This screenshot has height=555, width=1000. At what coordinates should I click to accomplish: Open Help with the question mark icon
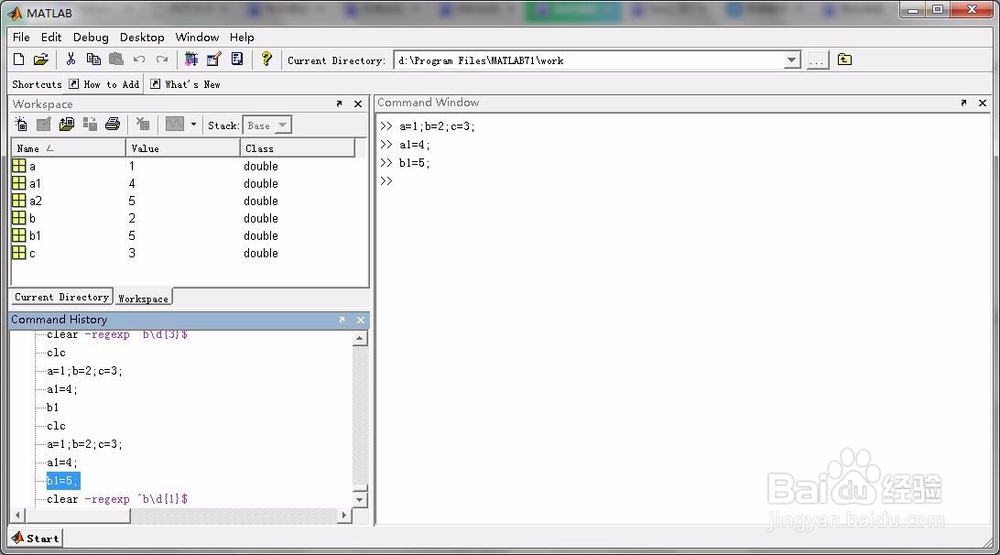pyautogui.click(x=267, y=59)
